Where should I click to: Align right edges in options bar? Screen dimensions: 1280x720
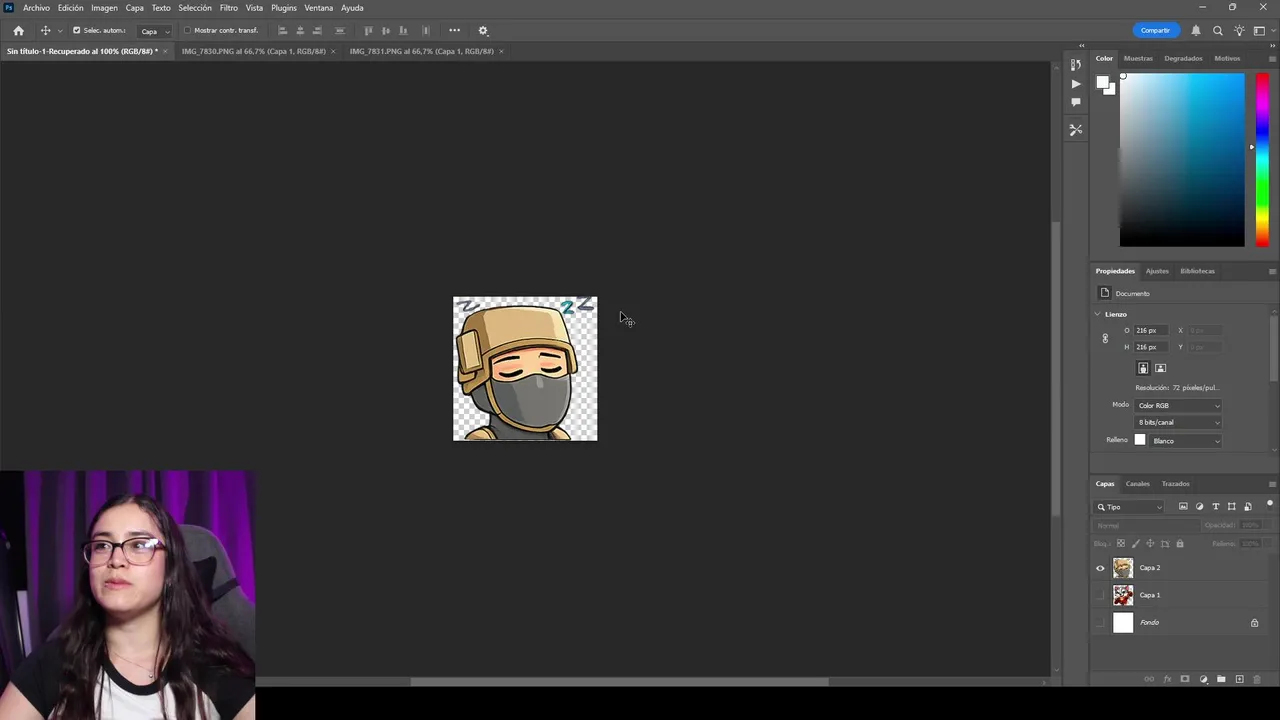(318, 31)
